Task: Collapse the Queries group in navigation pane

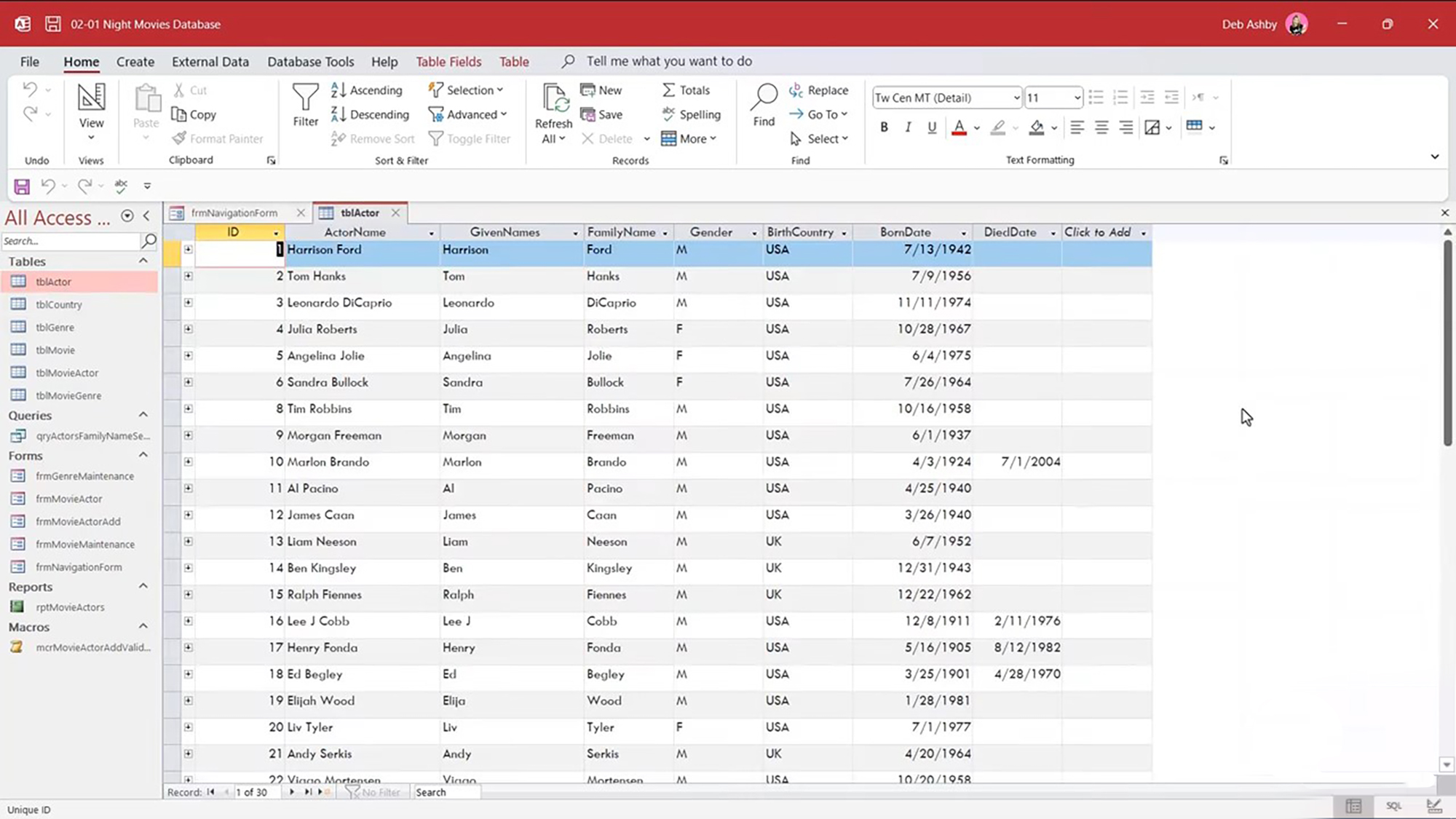Action: pos(143,415)
